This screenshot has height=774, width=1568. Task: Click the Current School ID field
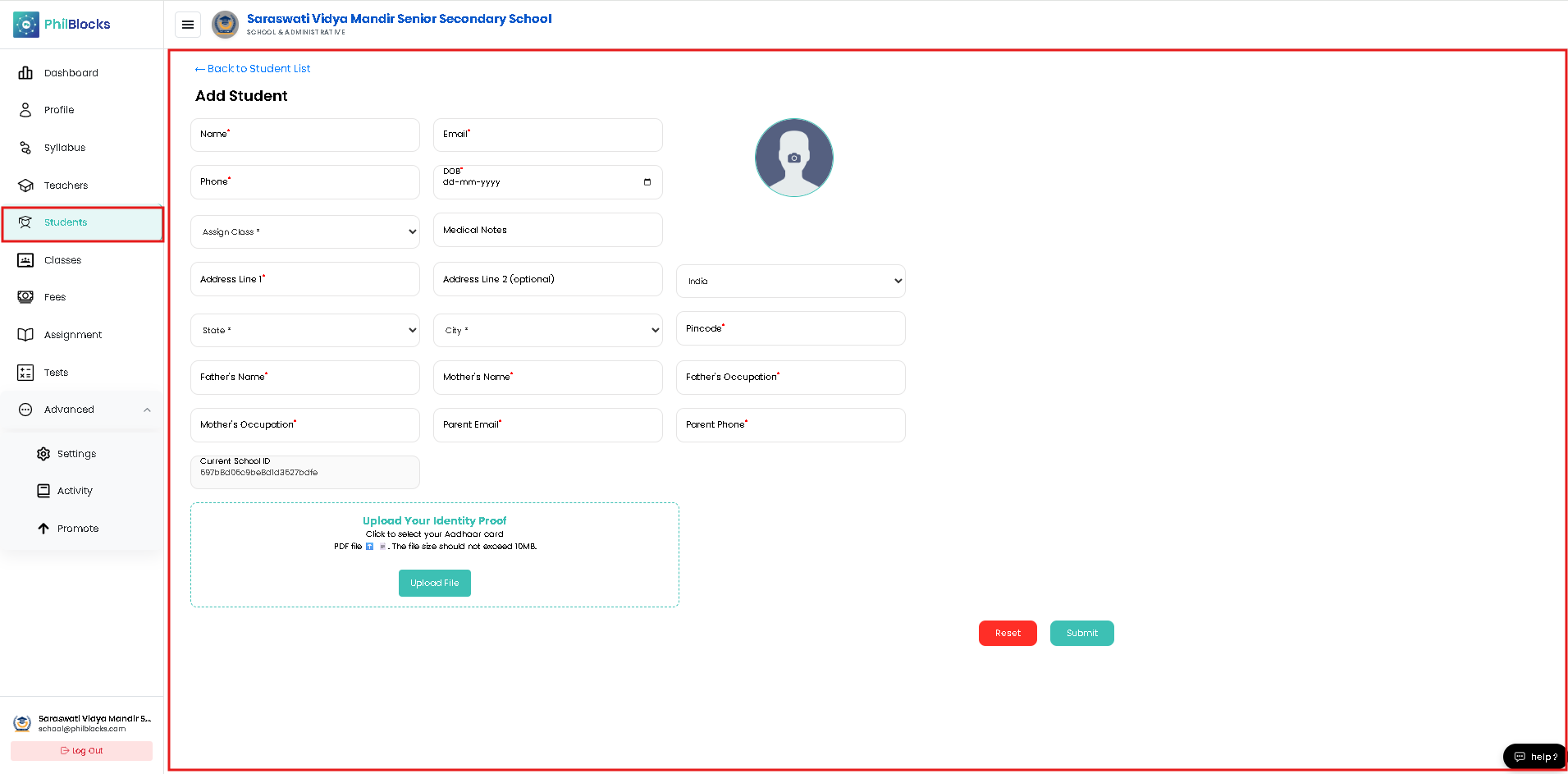pyautogui.click(x=305, y=472)
